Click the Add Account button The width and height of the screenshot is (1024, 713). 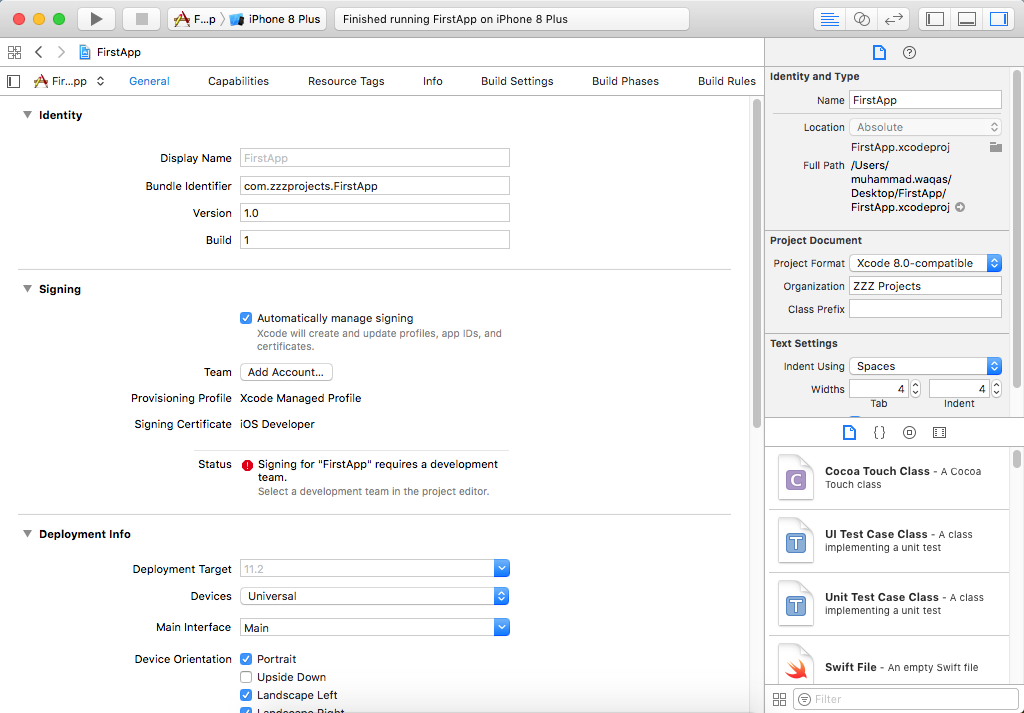tap(286, 372)
